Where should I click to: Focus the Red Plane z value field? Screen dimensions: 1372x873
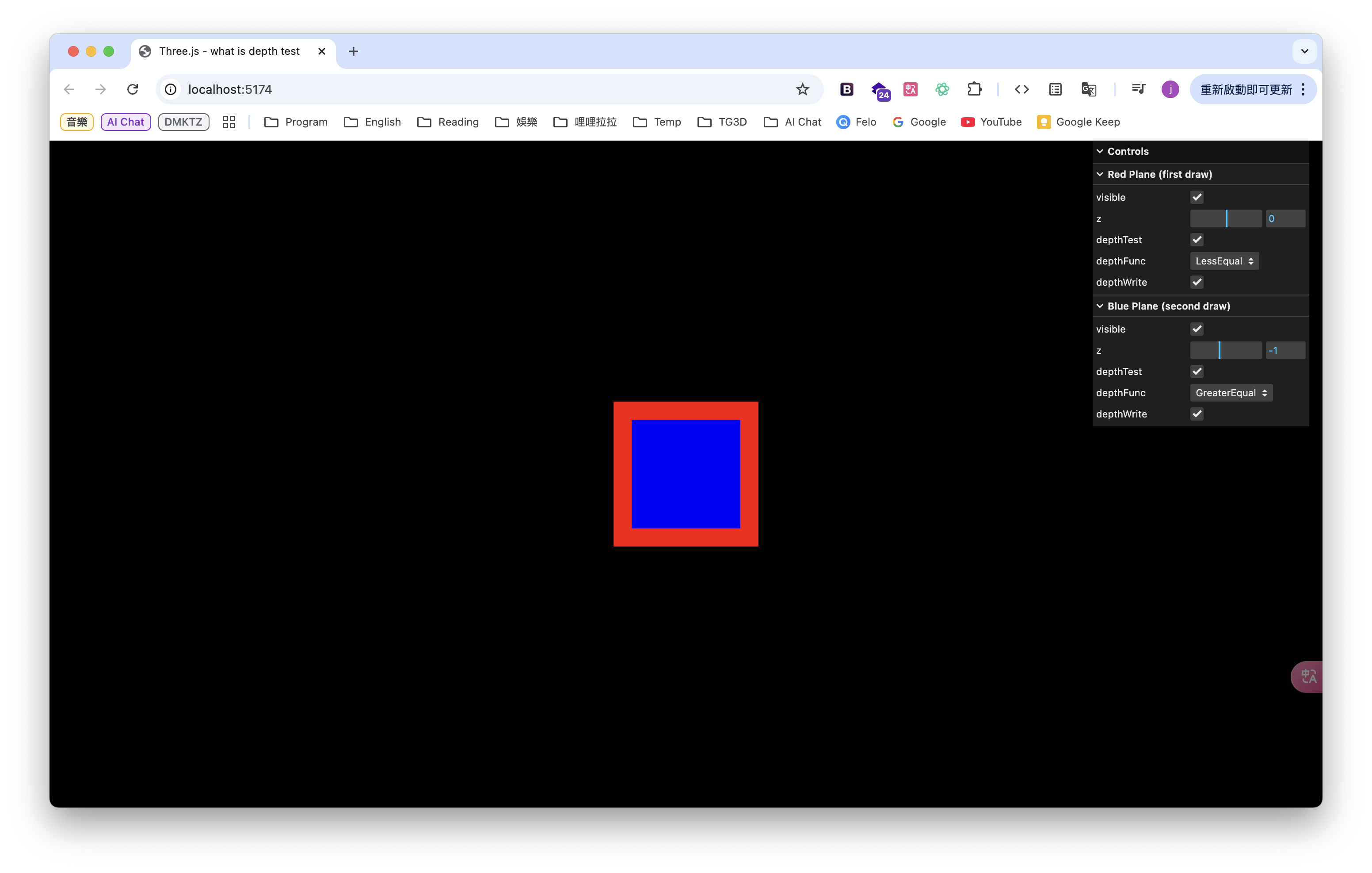(1285, 218)
